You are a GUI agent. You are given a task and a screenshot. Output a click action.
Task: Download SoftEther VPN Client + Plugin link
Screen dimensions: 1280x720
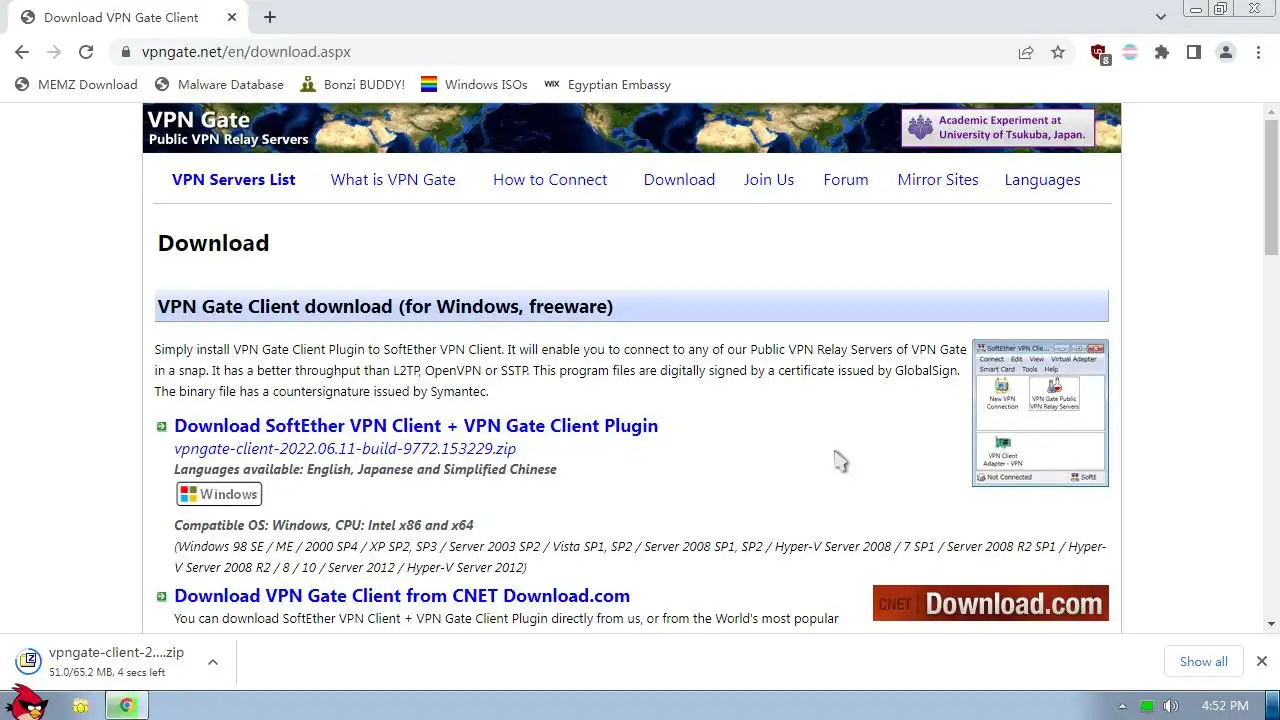[x=416, y=426]
